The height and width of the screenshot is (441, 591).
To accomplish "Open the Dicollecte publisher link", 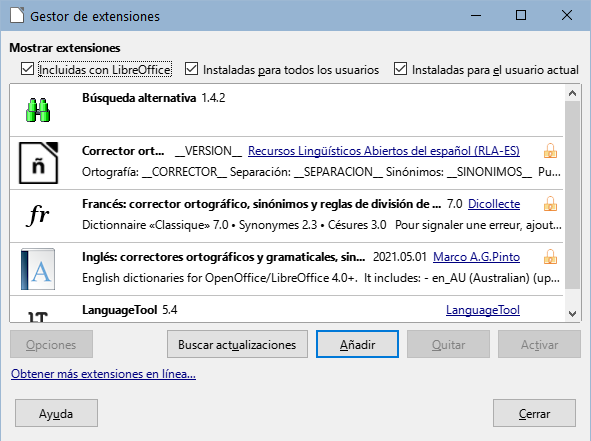I will tap(494, 204).
